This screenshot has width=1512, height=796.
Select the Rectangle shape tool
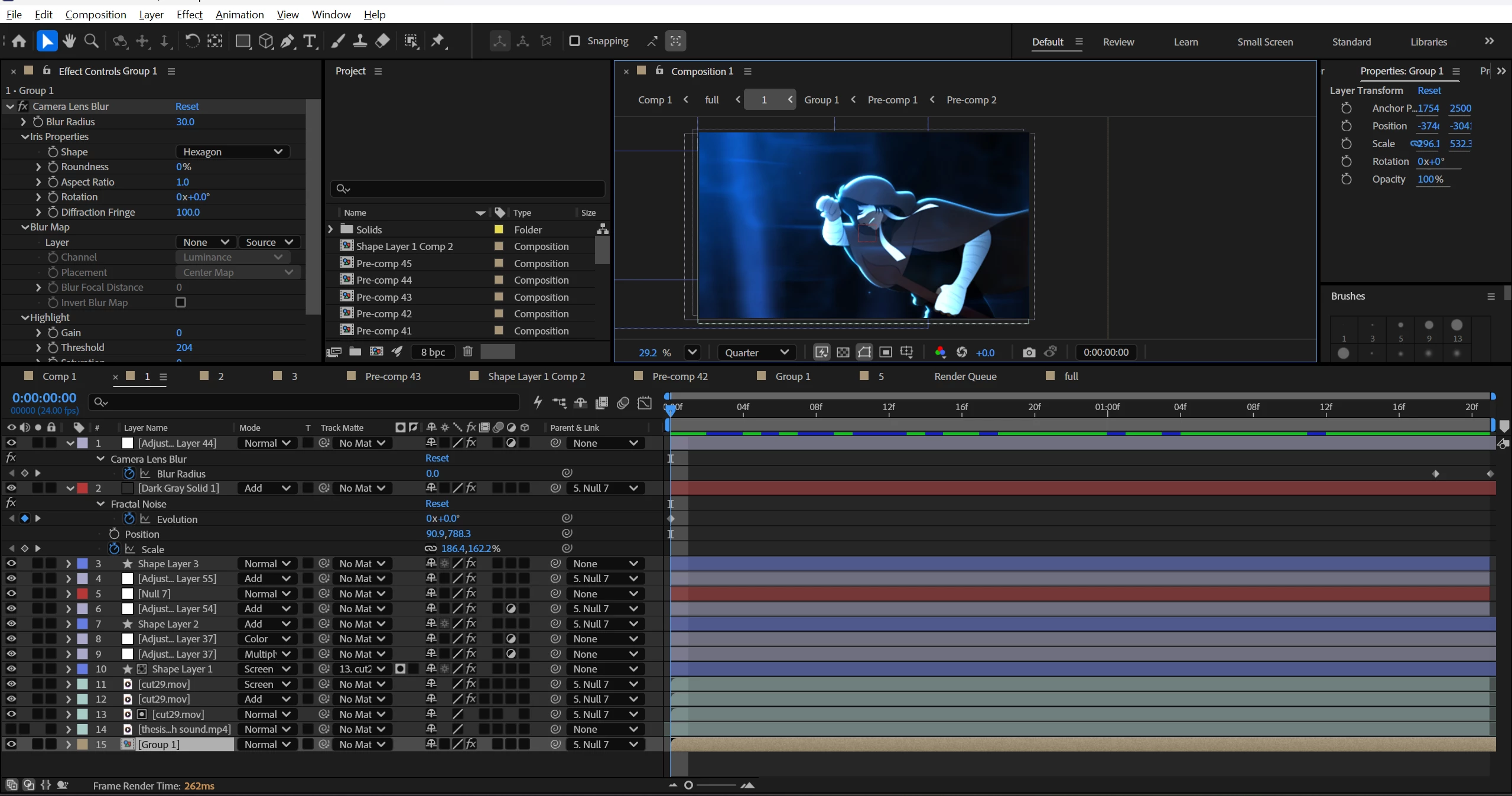242,41
